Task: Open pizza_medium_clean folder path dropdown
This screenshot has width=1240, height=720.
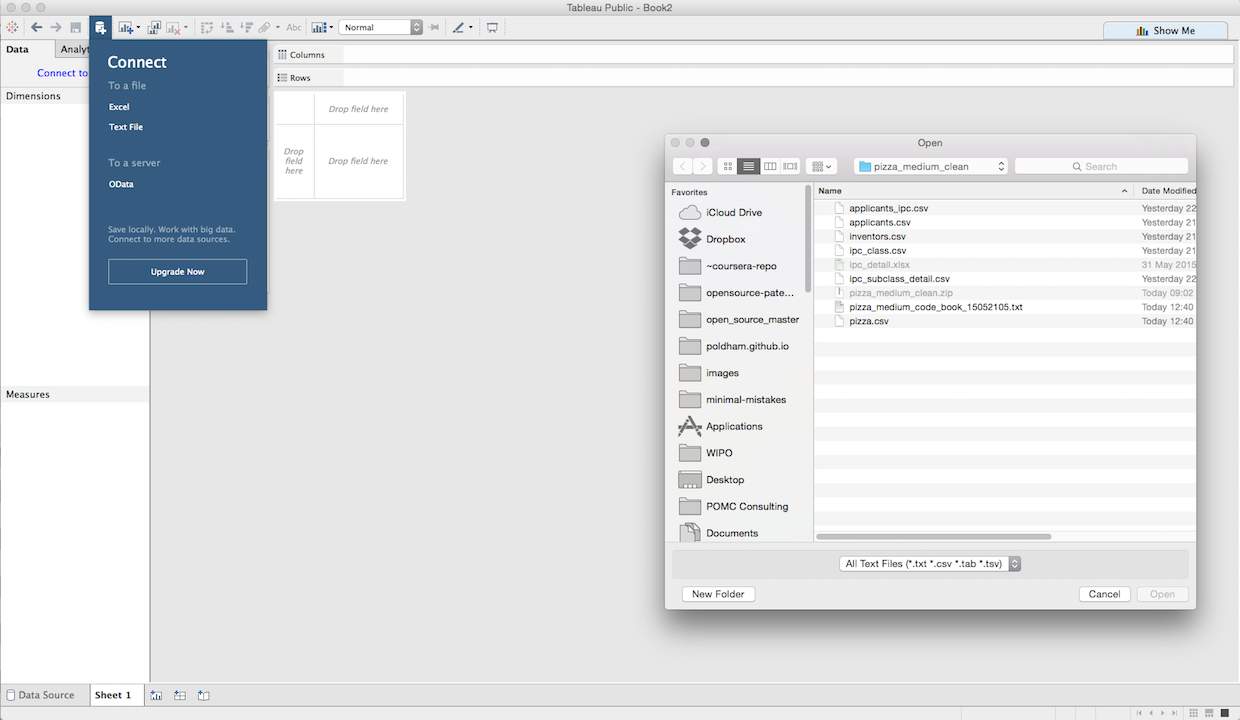Action: [931, 166]
